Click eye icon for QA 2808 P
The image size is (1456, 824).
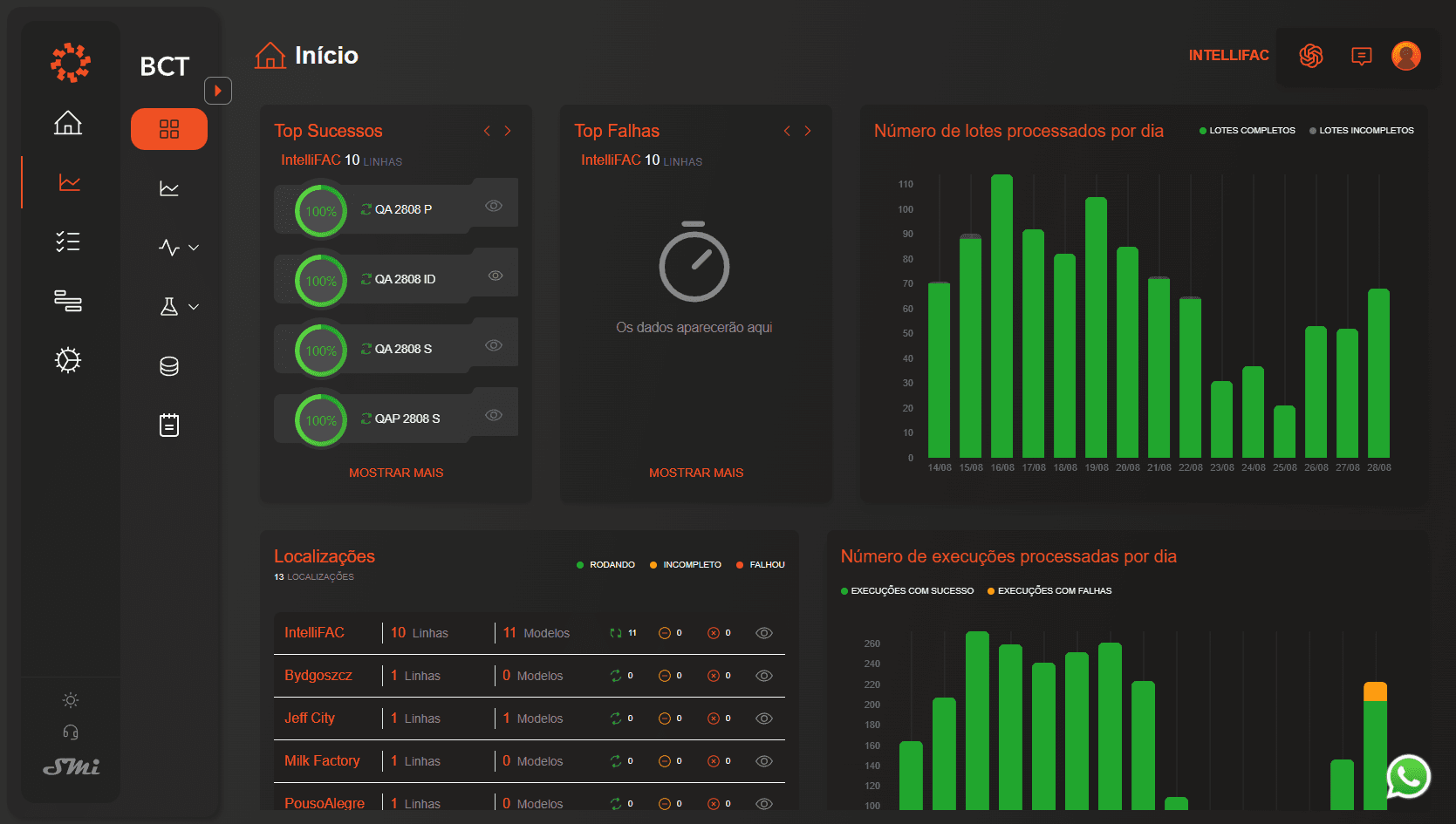494,206
